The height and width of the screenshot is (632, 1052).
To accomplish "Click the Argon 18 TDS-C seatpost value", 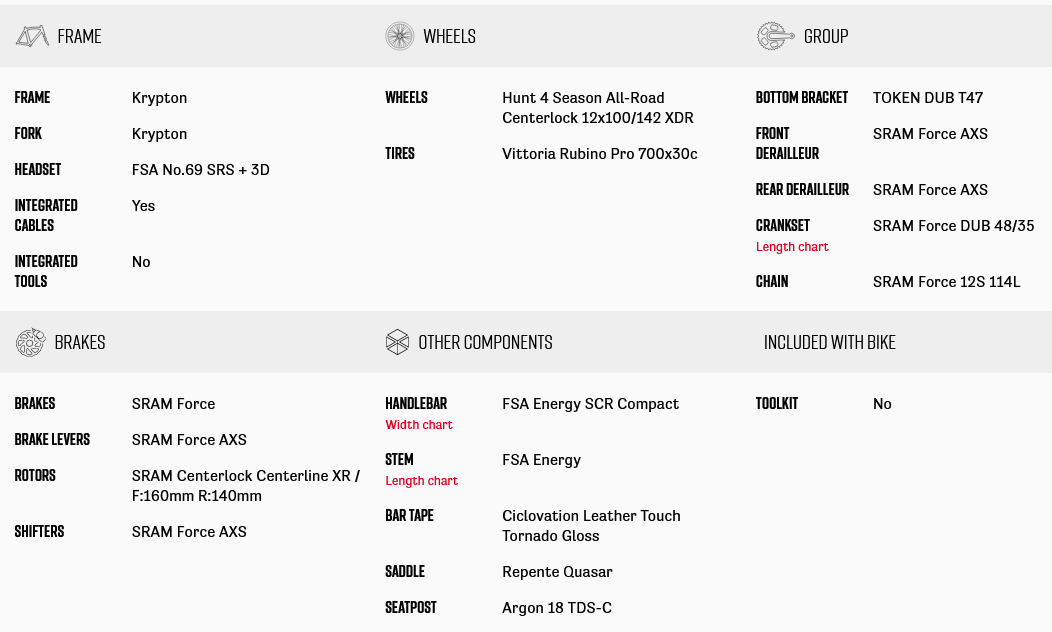I will pos(556,608).
